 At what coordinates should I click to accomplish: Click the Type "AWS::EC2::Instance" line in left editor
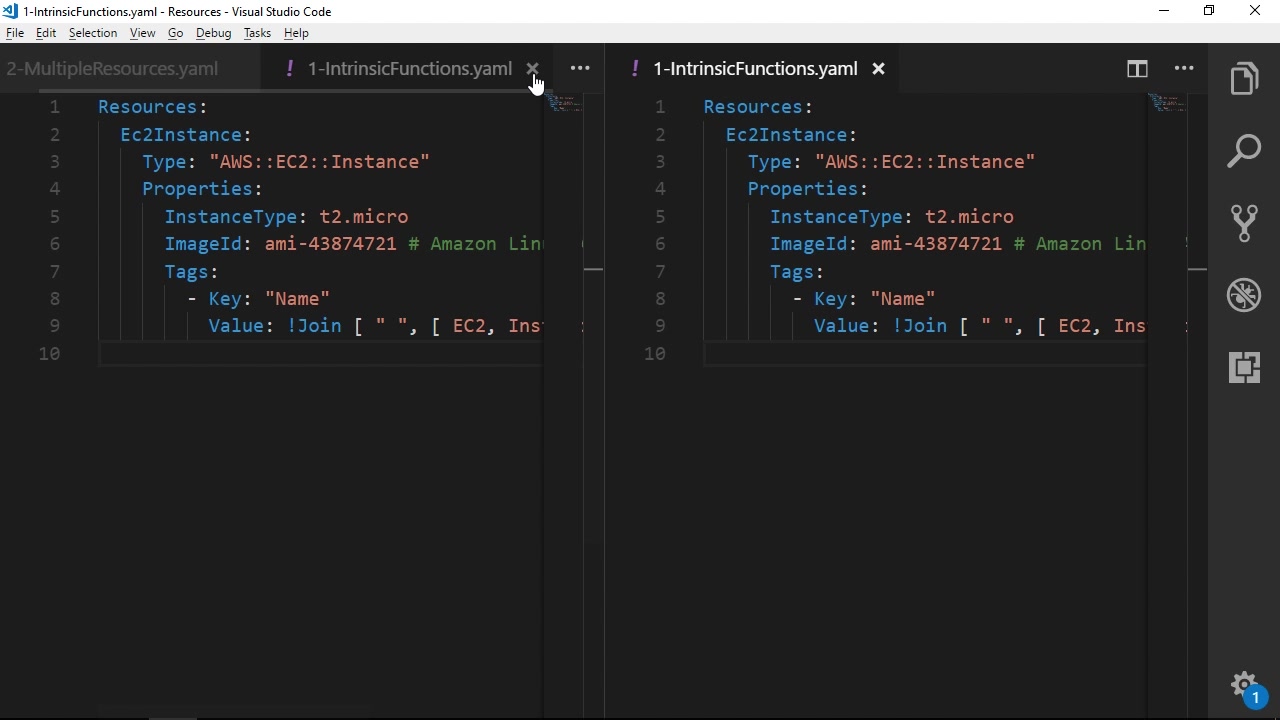click(286, 162)
